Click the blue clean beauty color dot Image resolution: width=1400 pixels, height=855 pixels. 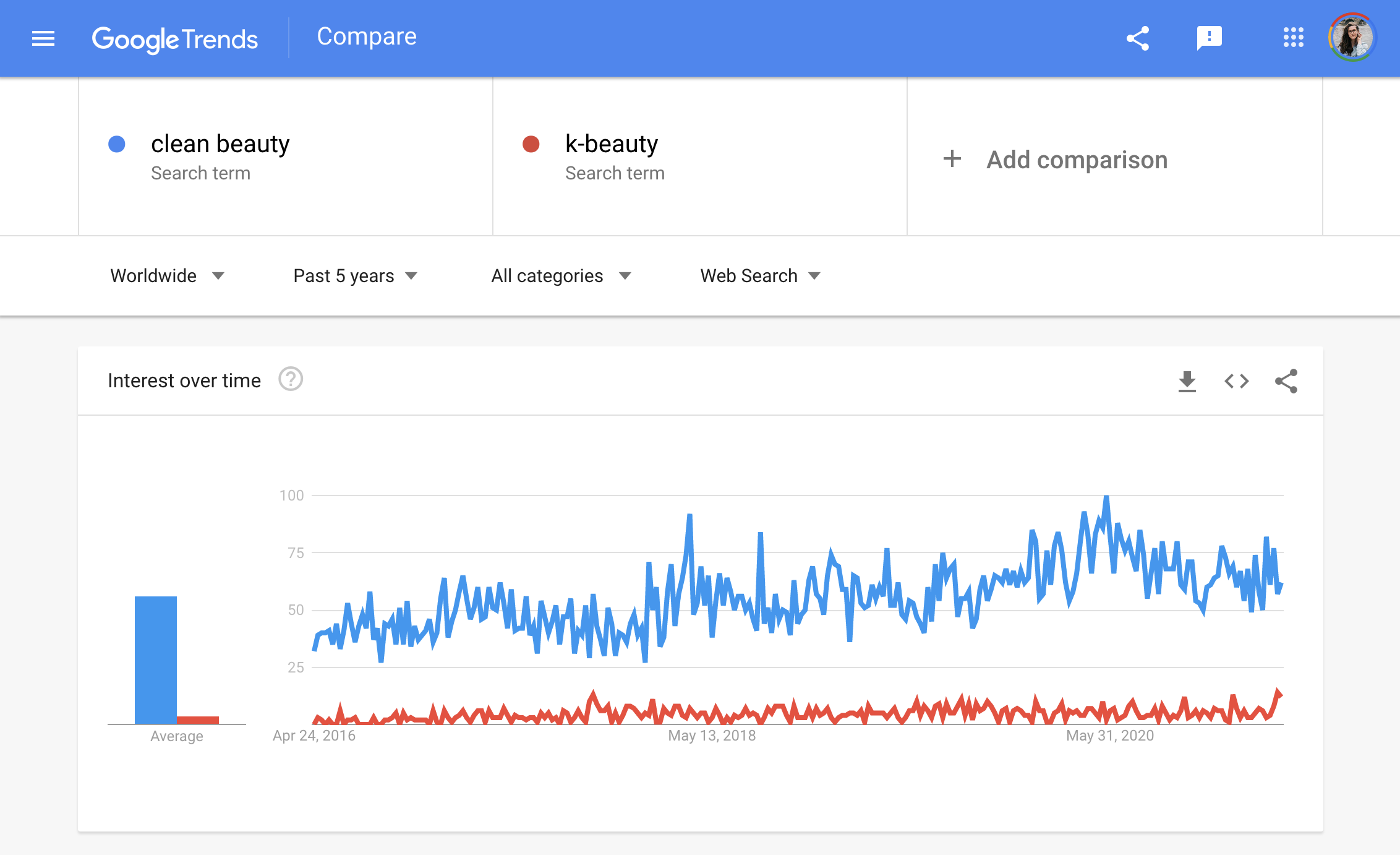[117, 144]
